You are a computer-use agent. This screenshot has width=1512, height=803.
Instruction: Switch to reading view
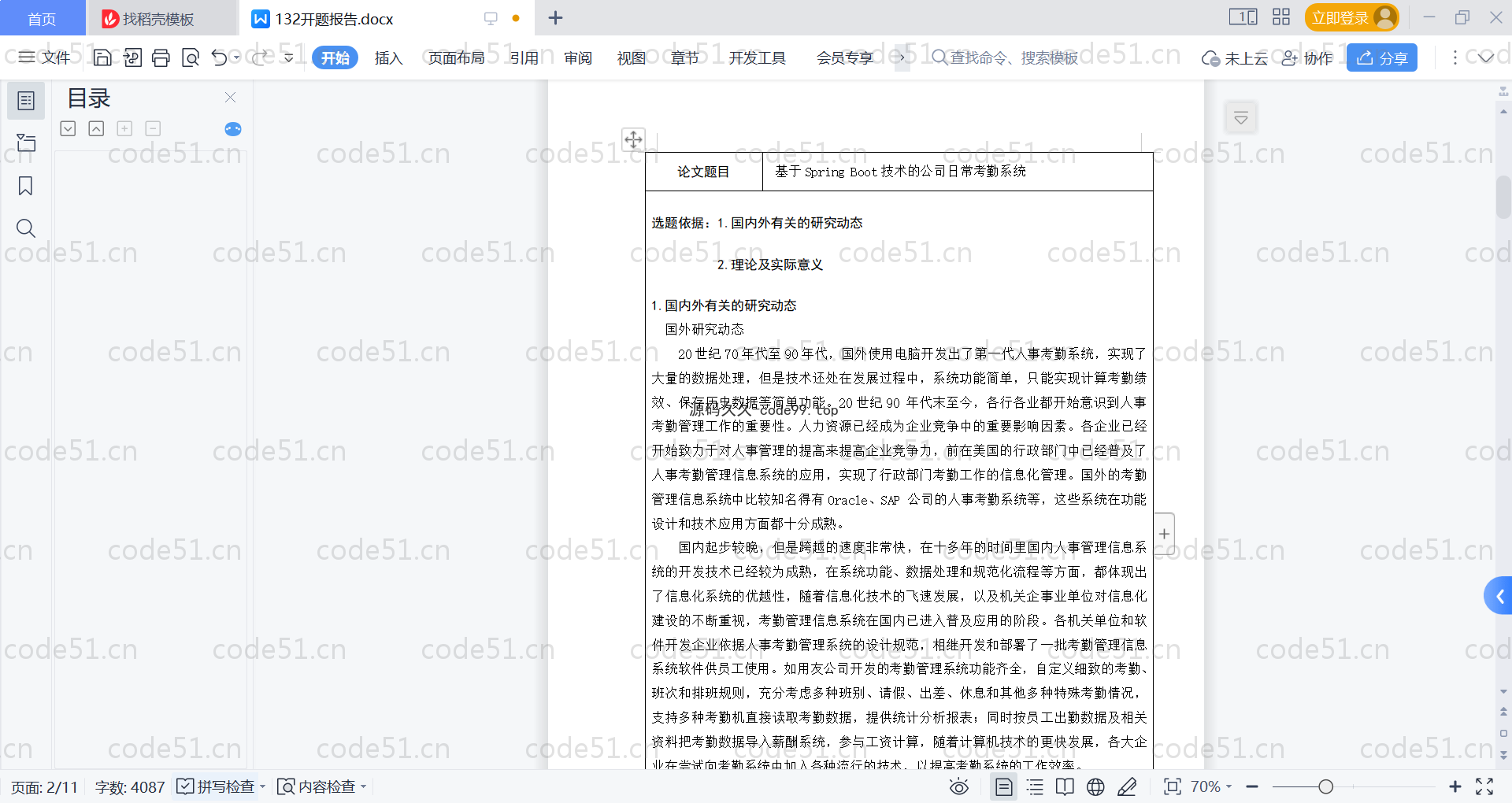[x=1065, y=786]
